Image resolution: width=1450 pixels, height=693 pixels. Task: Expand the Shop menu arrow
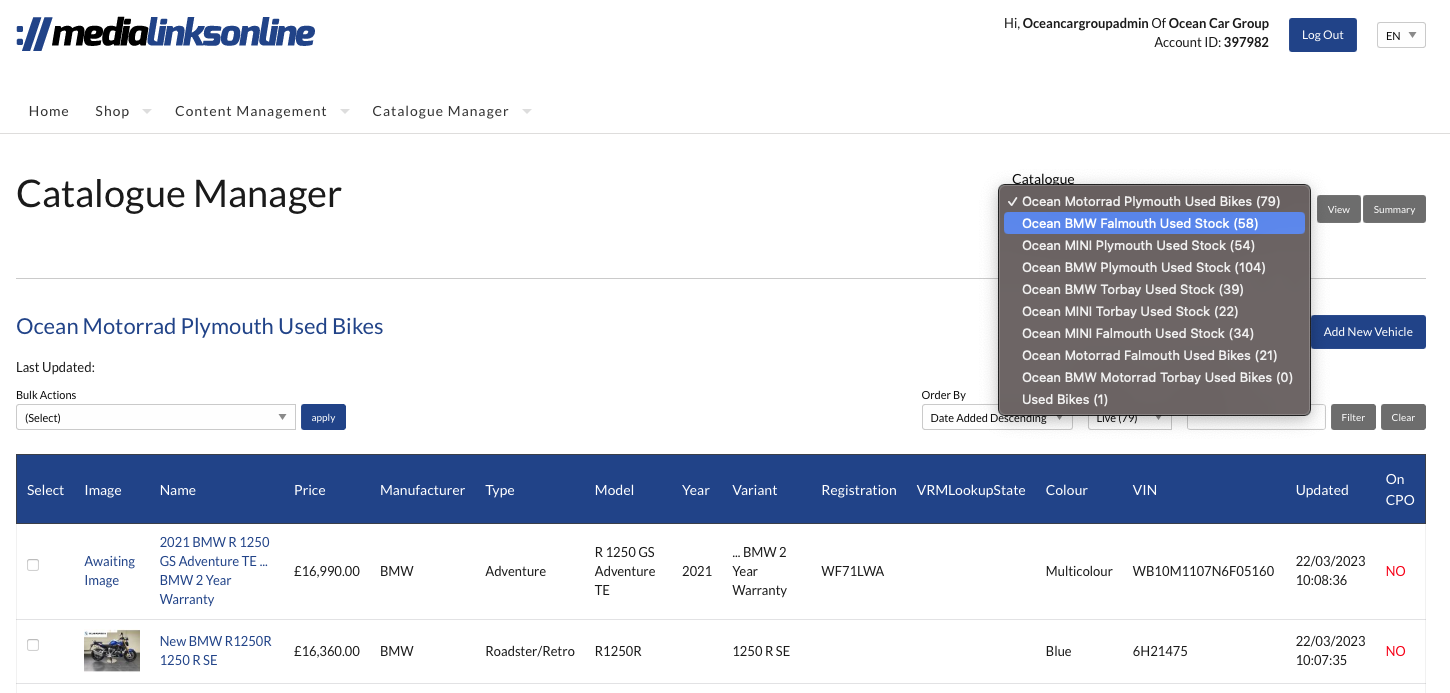coord(147,111)
